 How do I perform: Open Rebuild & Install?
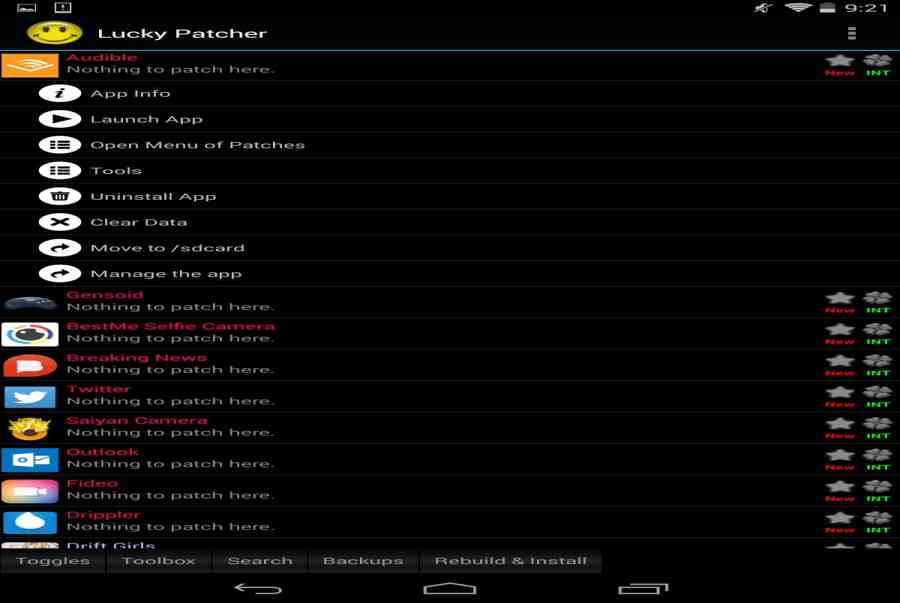point(510,561)
